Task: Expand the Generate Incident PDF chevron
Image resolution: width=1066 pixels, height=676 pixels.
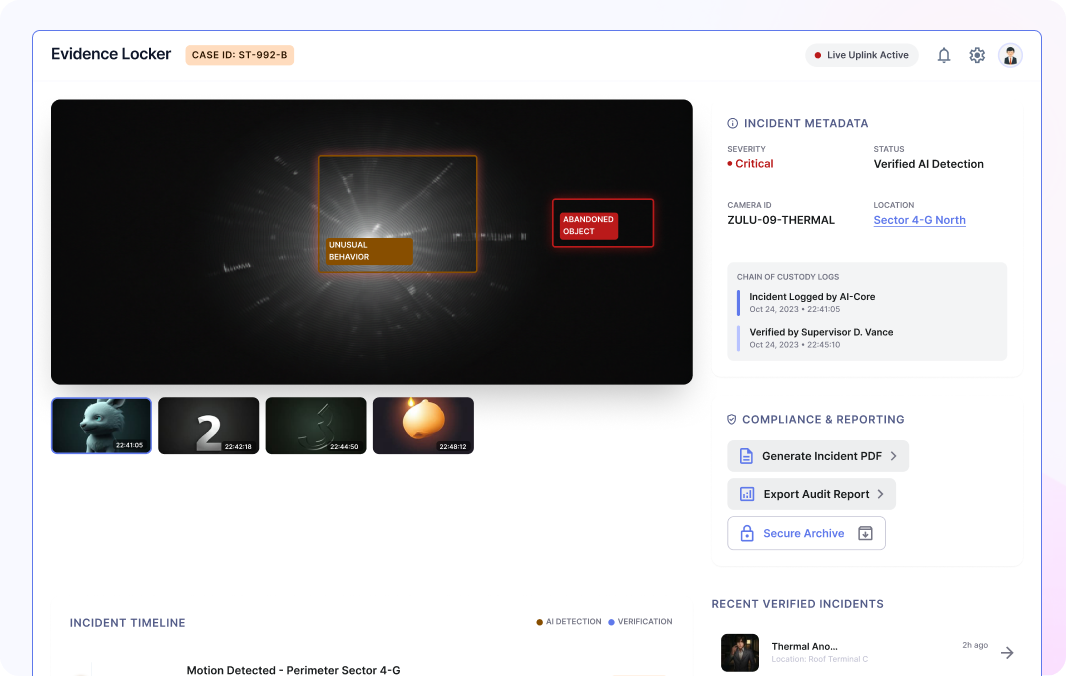Action: [892, 455]
